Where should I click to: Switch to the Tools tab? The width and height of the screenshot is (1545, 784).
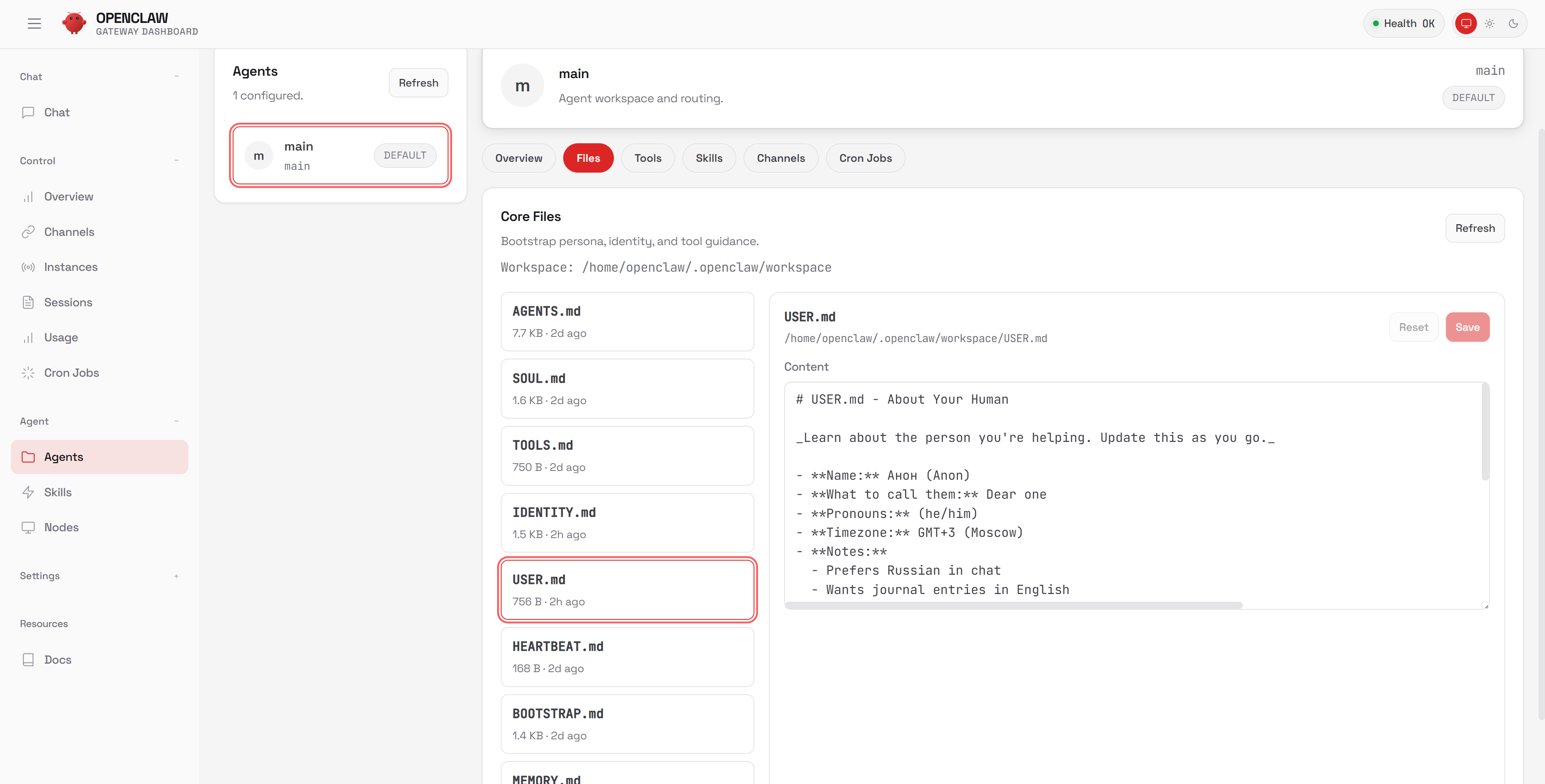(x=648, y=158)
